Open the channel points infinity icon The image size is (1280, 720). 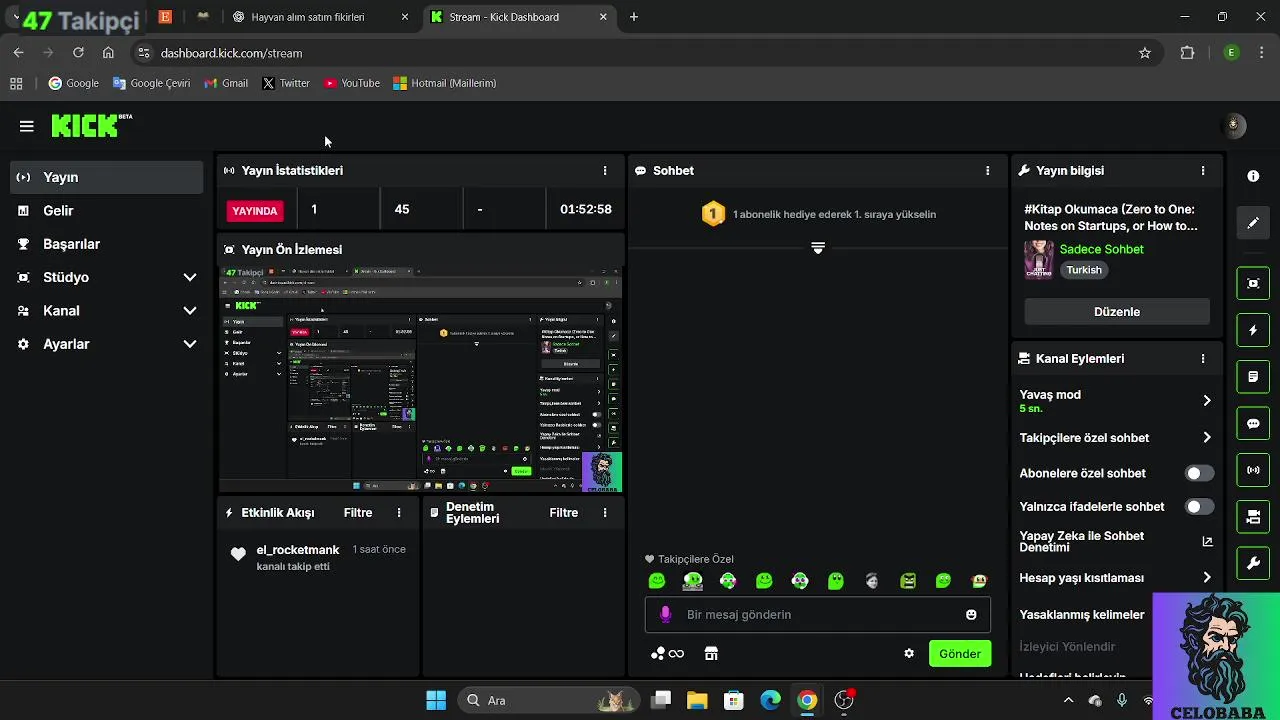pyautogui.click(x=667, y=654)
